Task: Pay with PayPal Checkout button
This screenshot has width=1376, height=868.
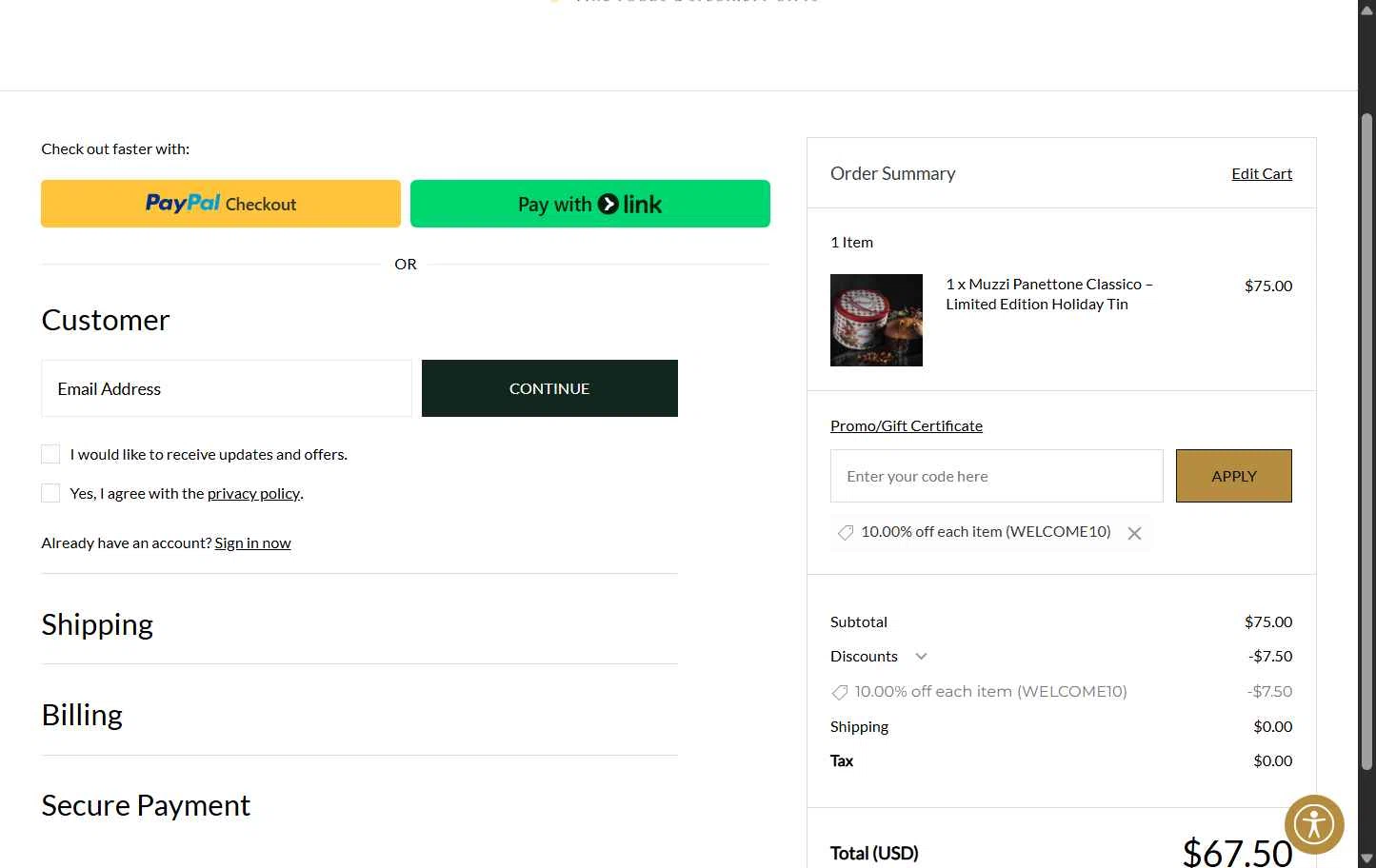Action: point(221,204)
